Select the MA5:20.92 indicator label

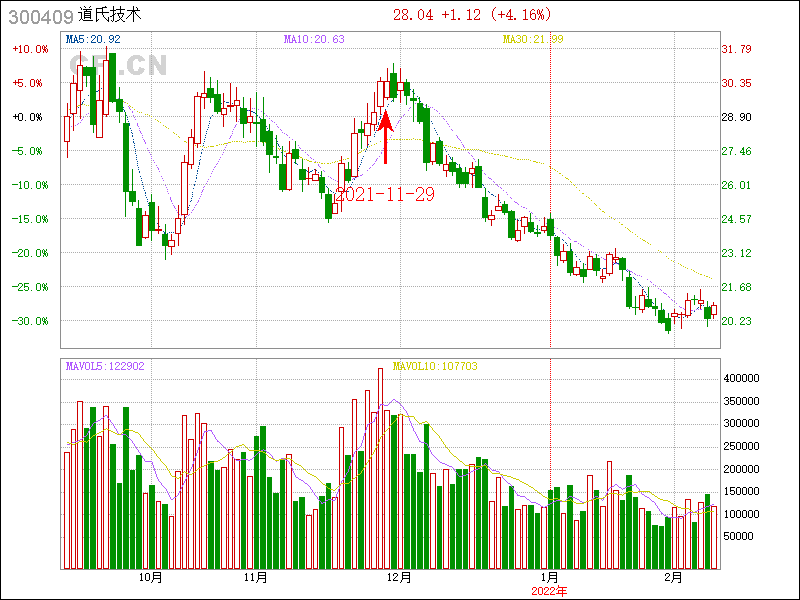coord(93,39)
